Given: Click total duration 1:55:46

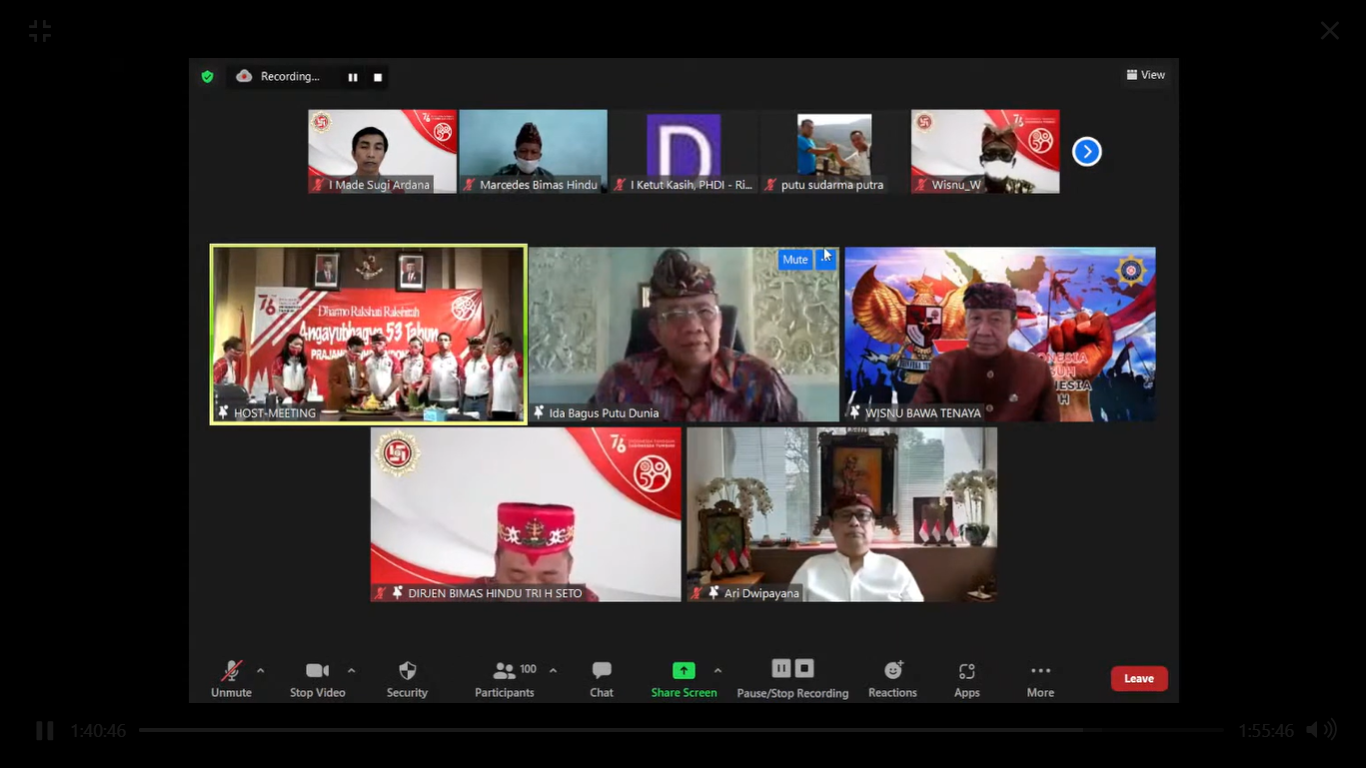Looking at the screenshot, I should [1266, 731].
